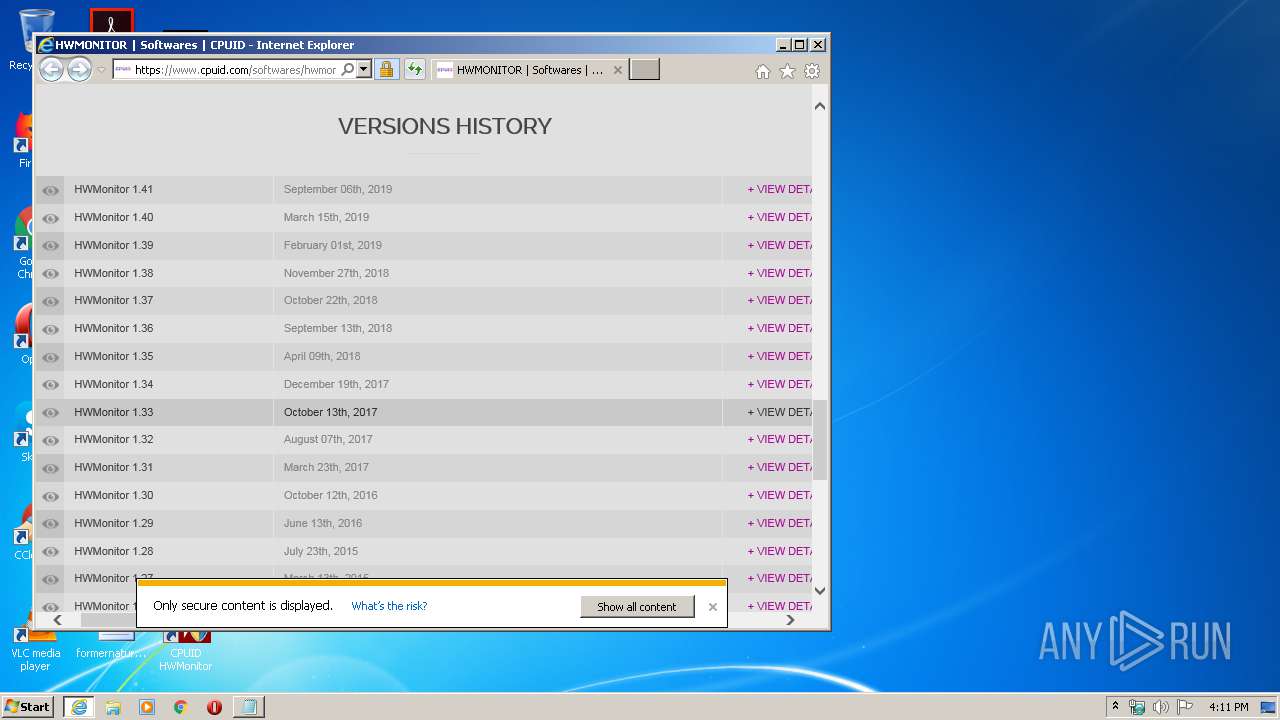Select the VLC media player desktop icon
This screenshot has width=1280, height=720.
point(35,650)
